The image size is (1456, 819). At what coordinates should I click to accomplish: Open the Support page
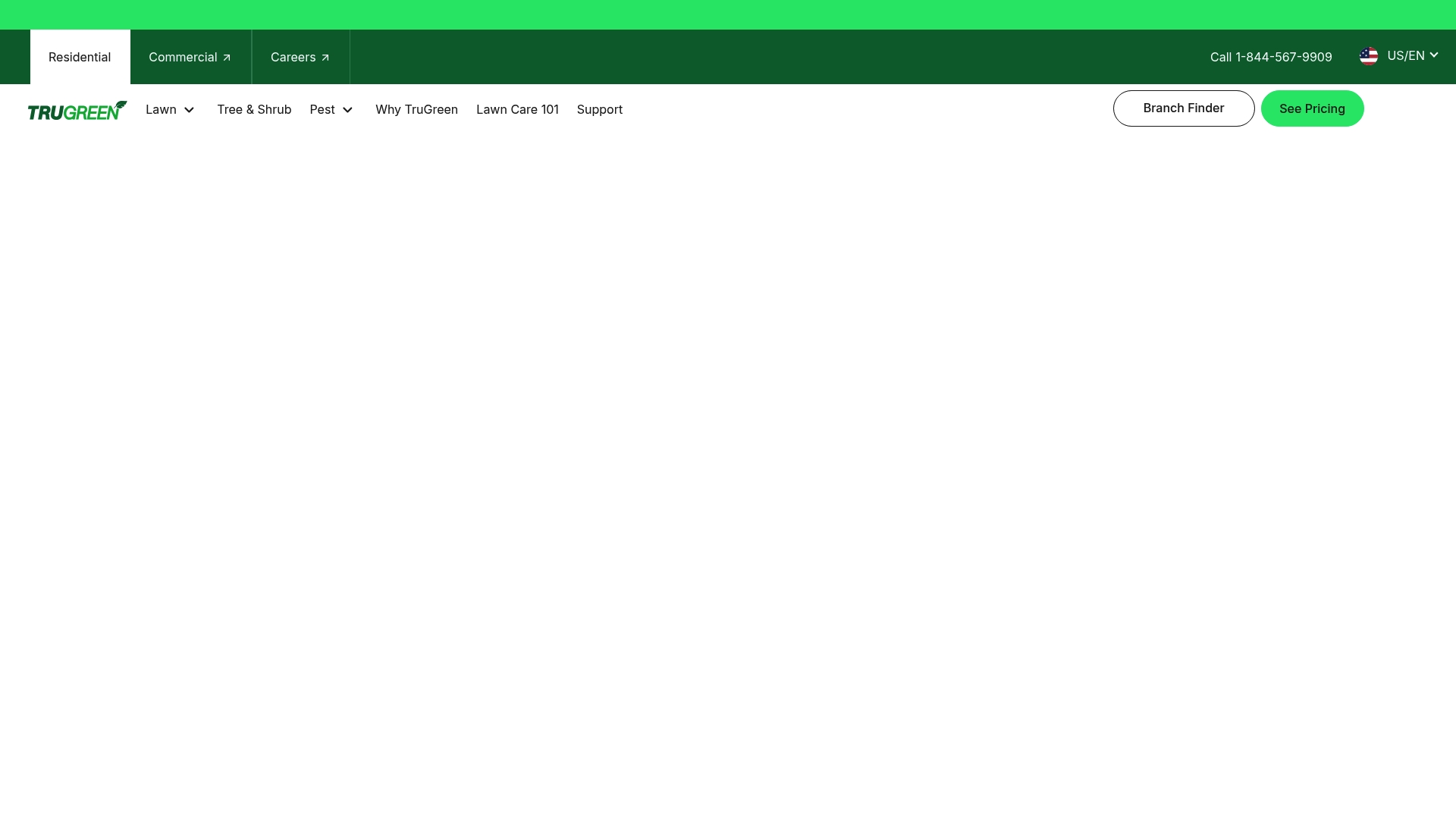pos(599,109)
